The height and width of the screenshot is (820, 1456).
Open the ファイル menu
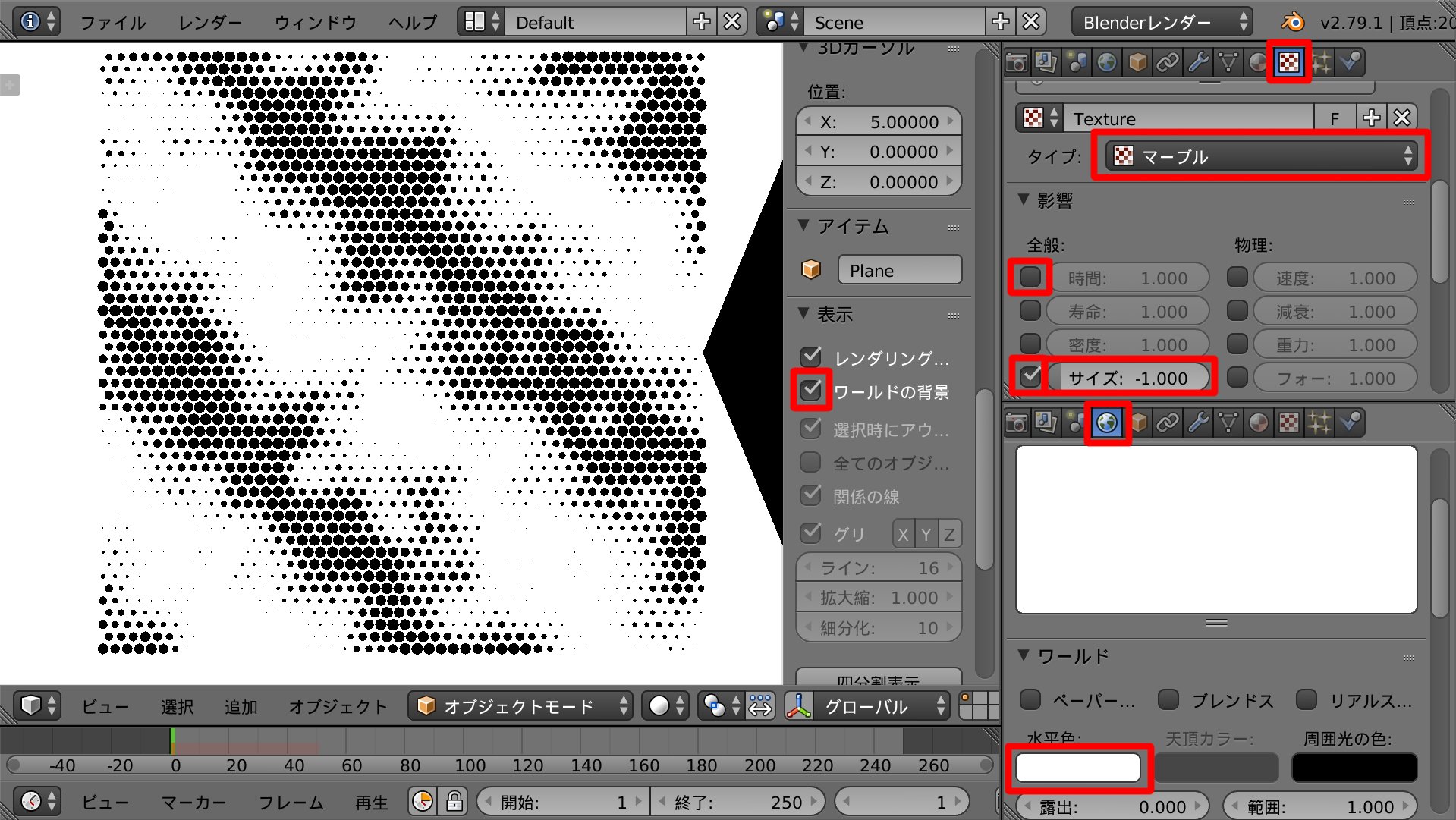click(113, 23)
